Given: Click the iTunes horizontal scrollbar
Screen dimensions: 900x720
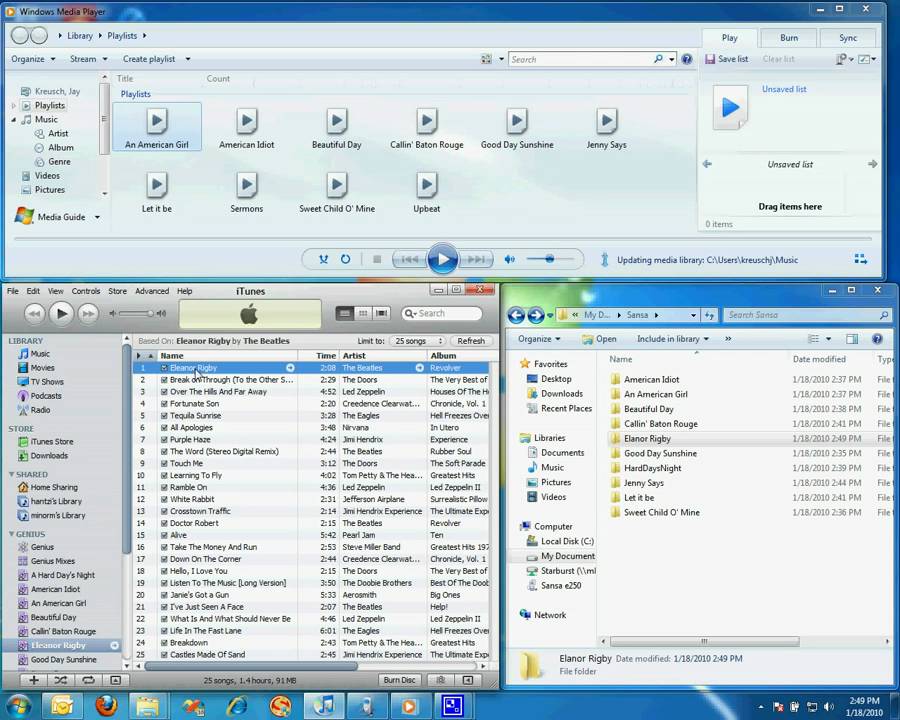Looking at the screenshot, I should pyautogui.click(x=251, y=667).
